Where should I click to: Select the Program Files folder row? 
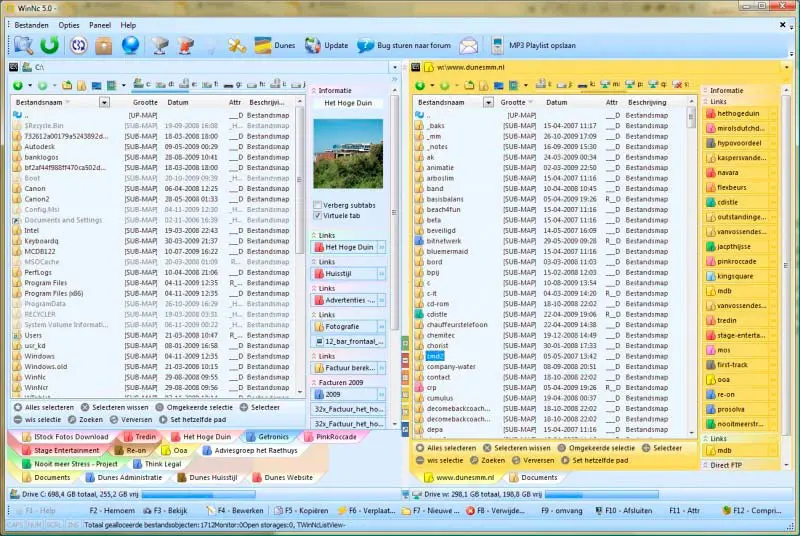pyautogui.click(x=153, y=283)
